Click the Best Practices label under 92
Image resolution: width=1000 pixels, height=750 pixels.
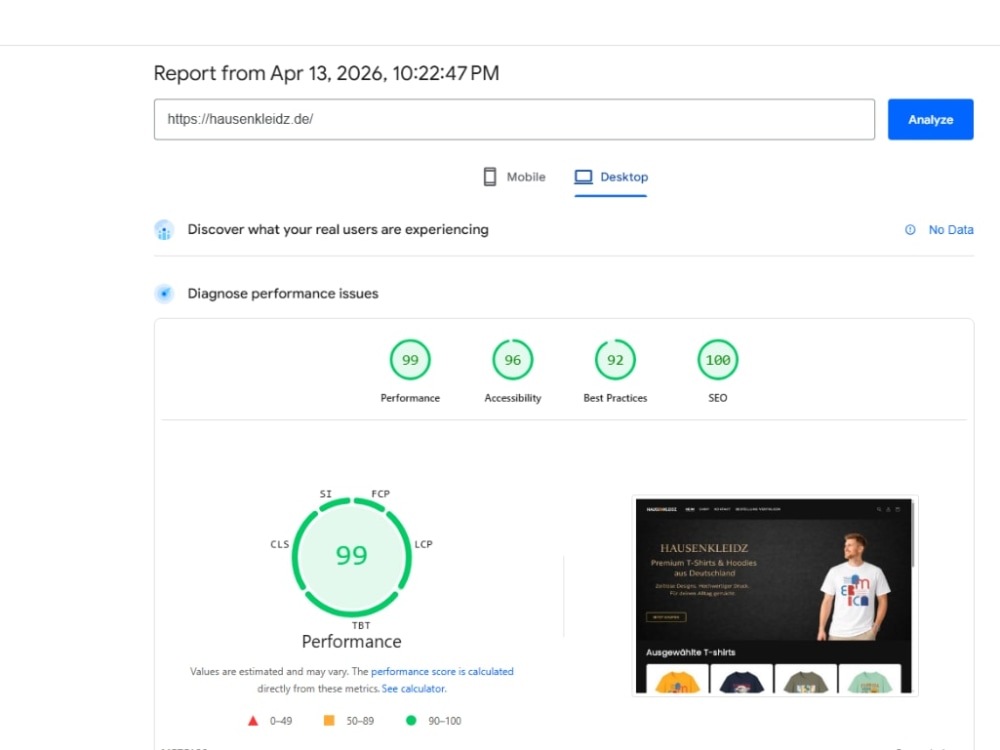click(x=615, y=398)
